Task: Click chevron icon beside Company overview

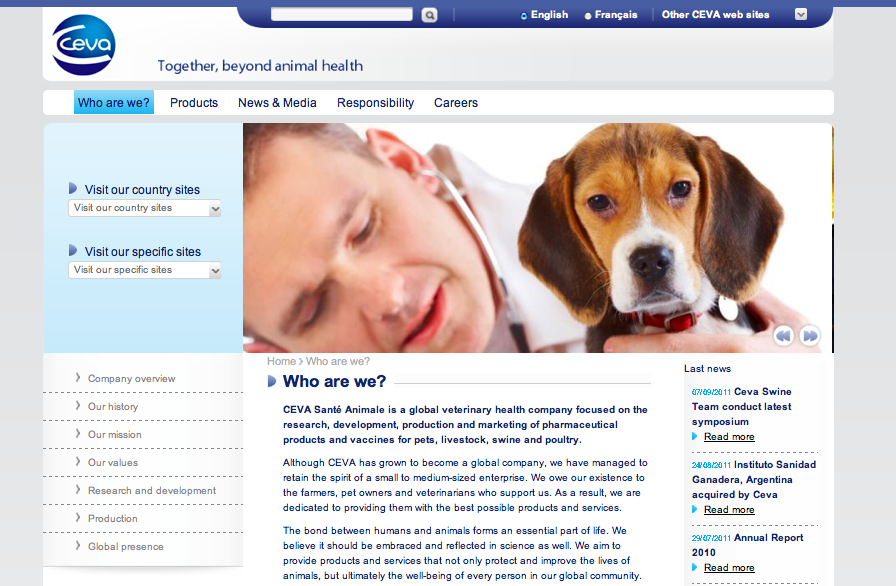Action: click(78, 378)
